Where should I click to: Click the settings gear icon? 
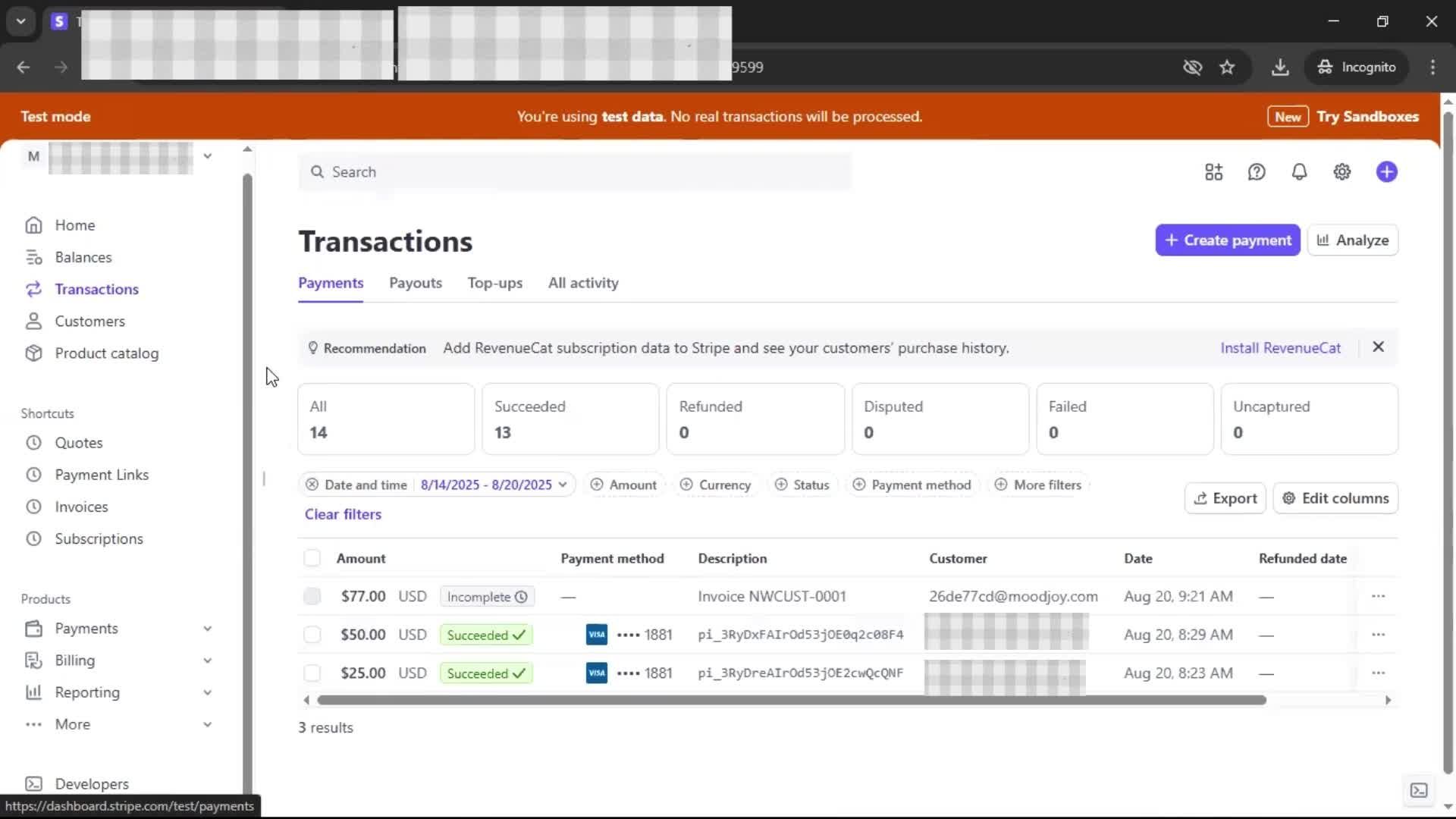(1341, 172)
